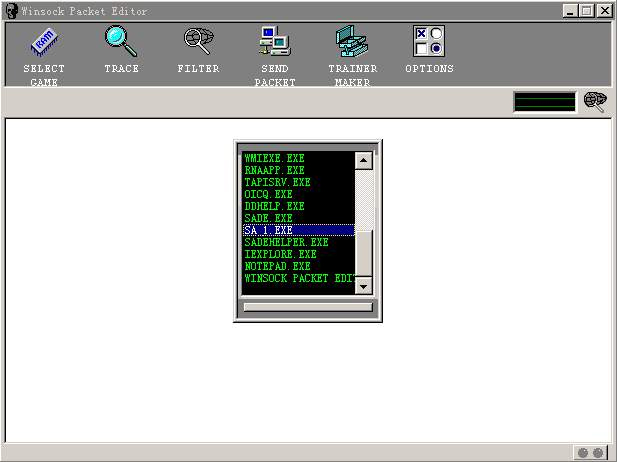Start the Trace magnifying glass tool
The image size is (617, 462).
(x=121, y=41)
